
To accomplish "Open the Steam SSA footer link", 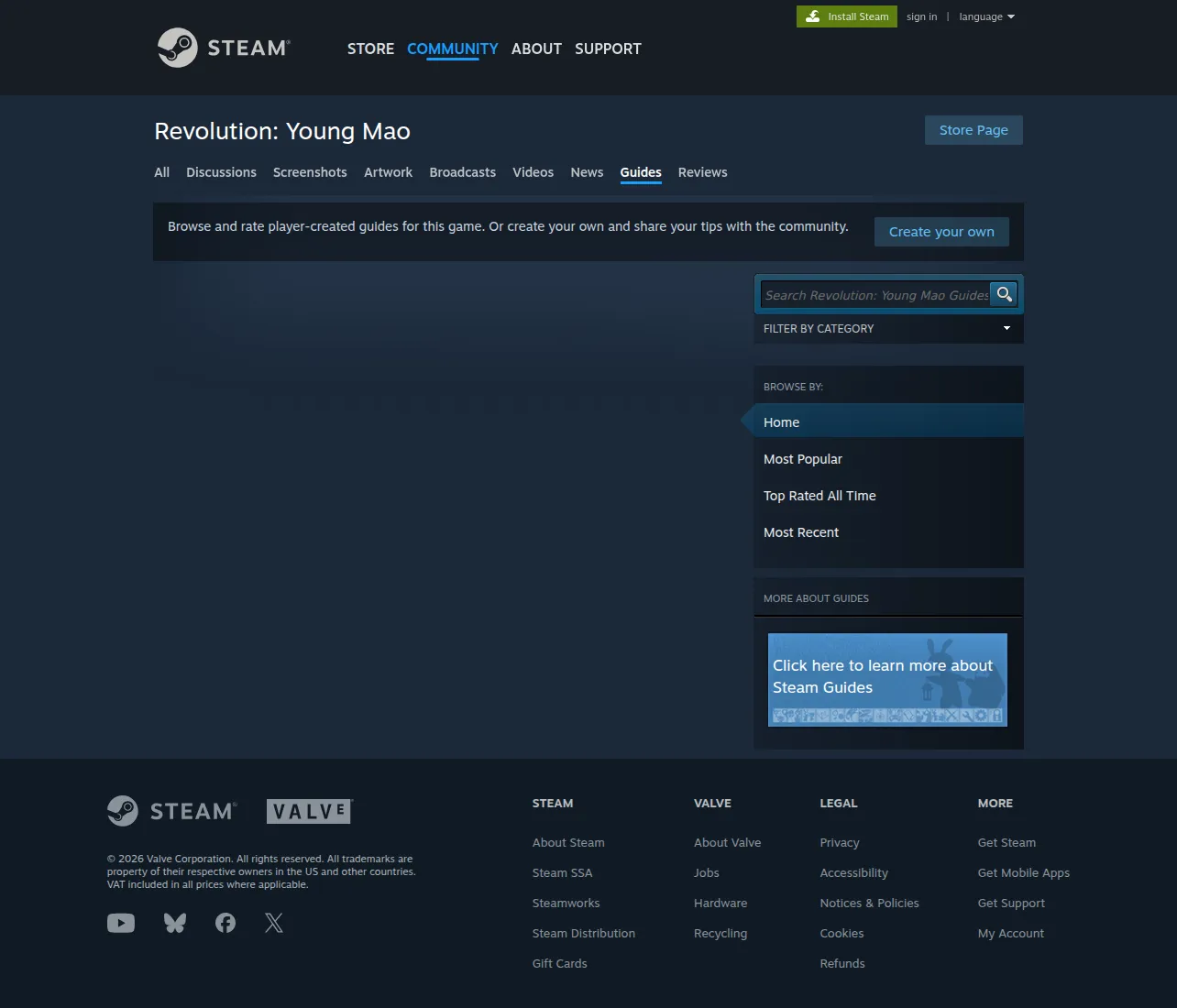I will (x=562, y=872).
